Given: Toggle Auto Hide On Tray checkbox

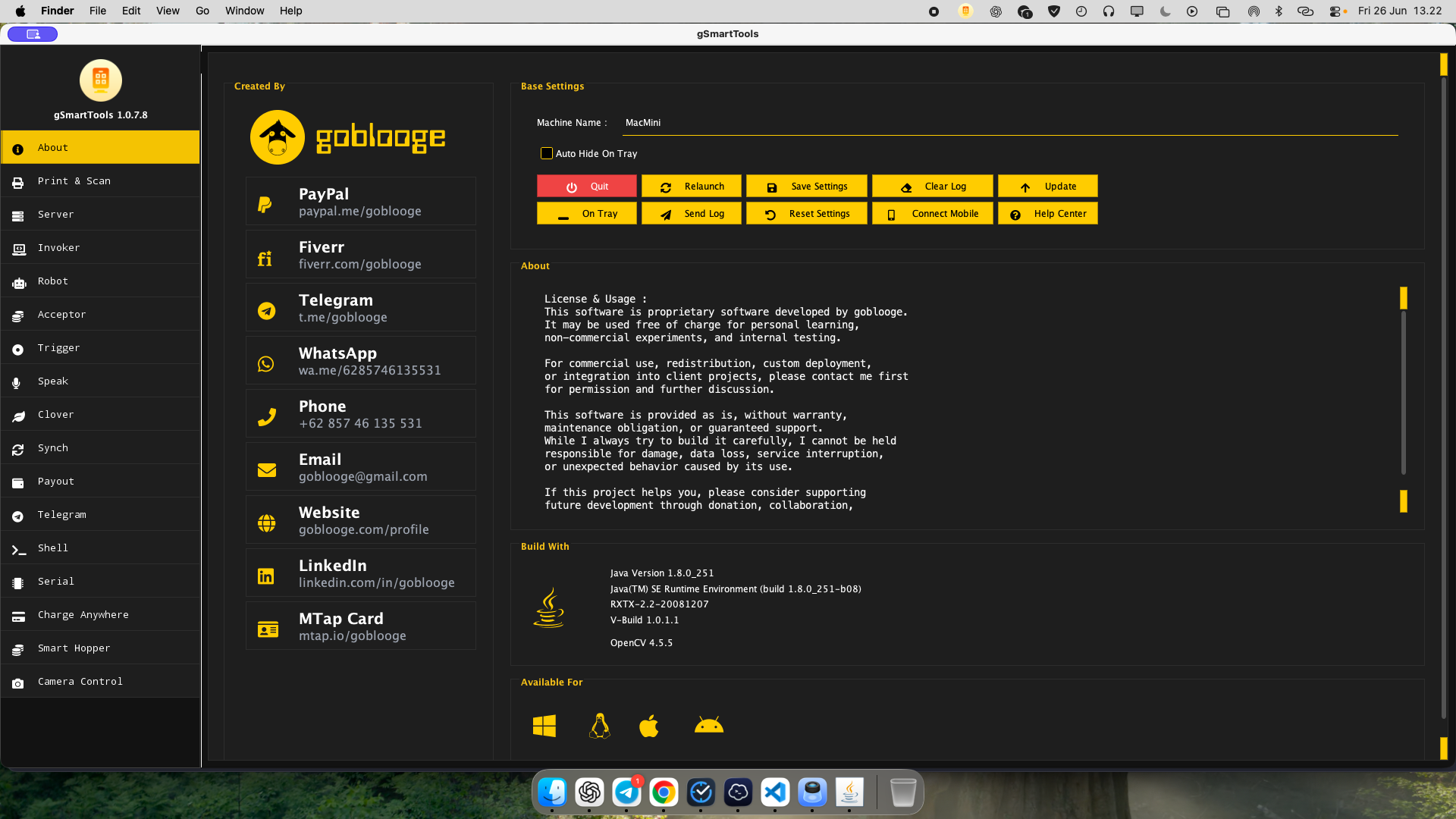Looking at the screenshot, I should pyautogui.click(x=547, y=153).
